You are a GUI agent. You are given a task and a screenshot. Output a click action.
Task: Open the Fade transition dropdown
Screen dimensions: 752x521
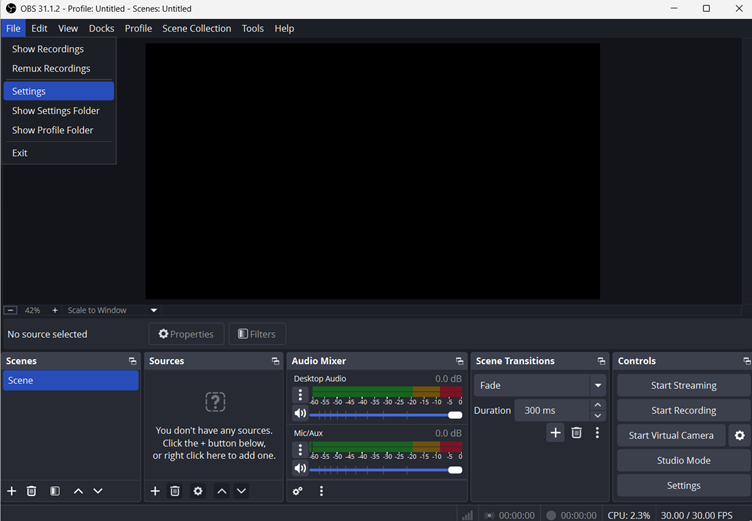[x=540, y=386]
